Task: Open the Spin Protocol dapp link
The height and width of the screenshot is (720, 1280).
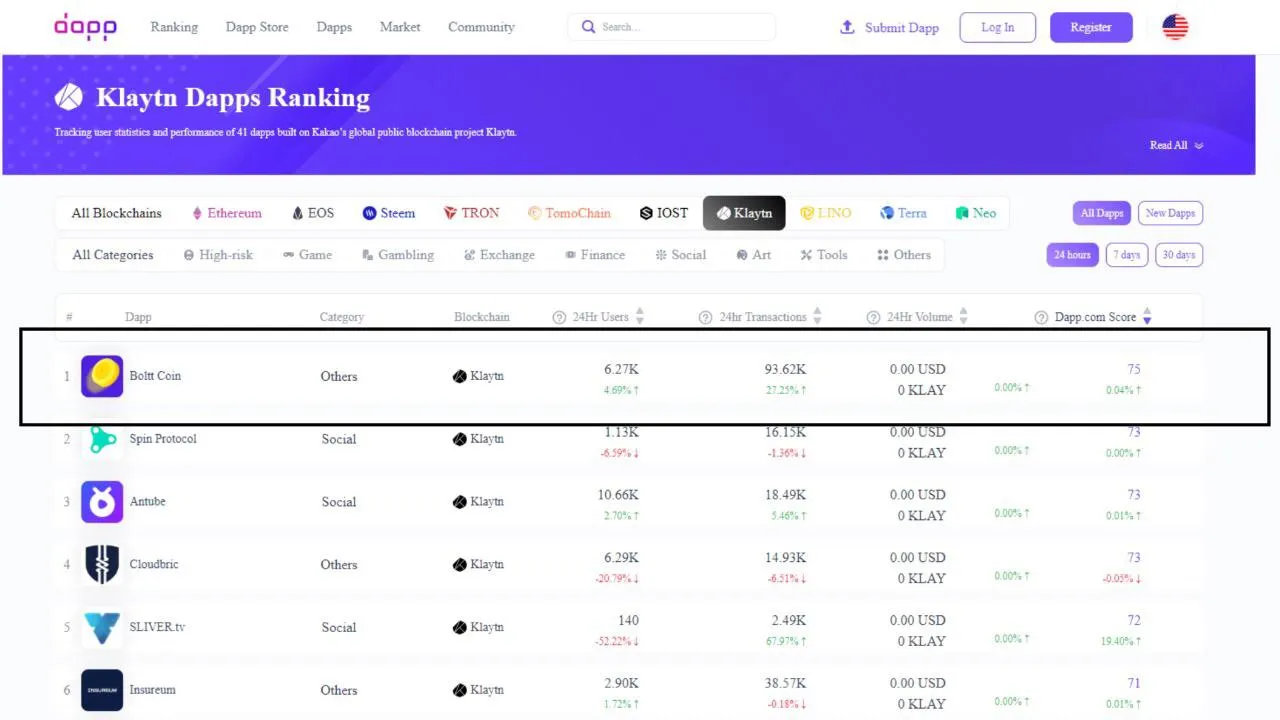Action: tap(163, 439)
